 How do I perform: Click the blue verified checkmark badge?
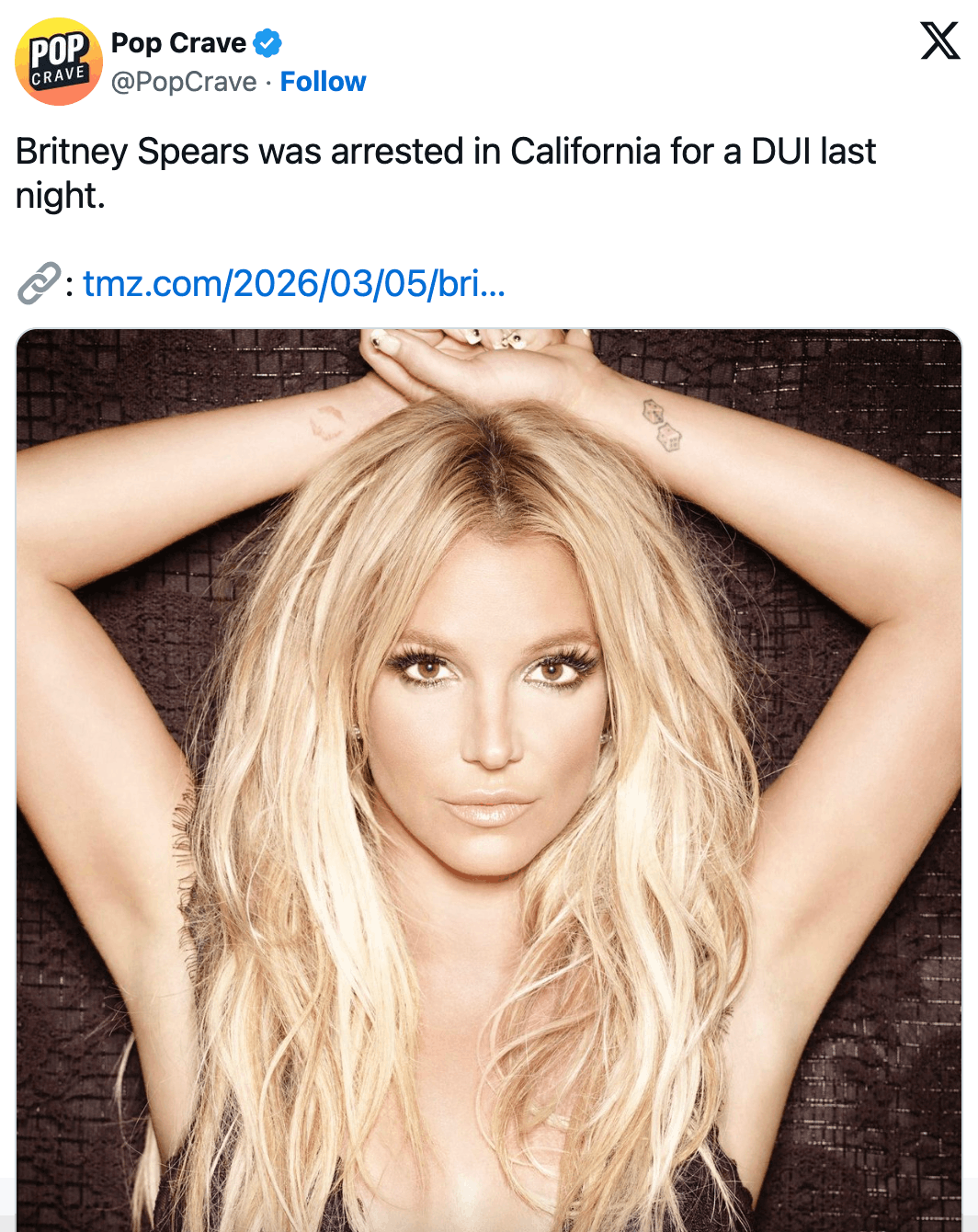(267, 43)
